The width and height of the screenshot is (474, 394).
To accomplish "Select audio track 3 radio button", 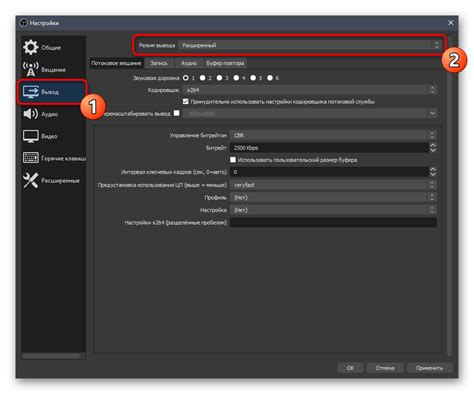I will pyautogui.click(x=219, y=78).
